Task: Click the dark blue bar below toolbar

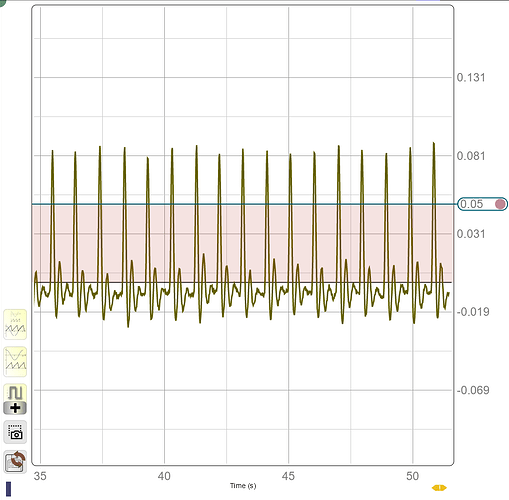Action: [x=8, y=489]
